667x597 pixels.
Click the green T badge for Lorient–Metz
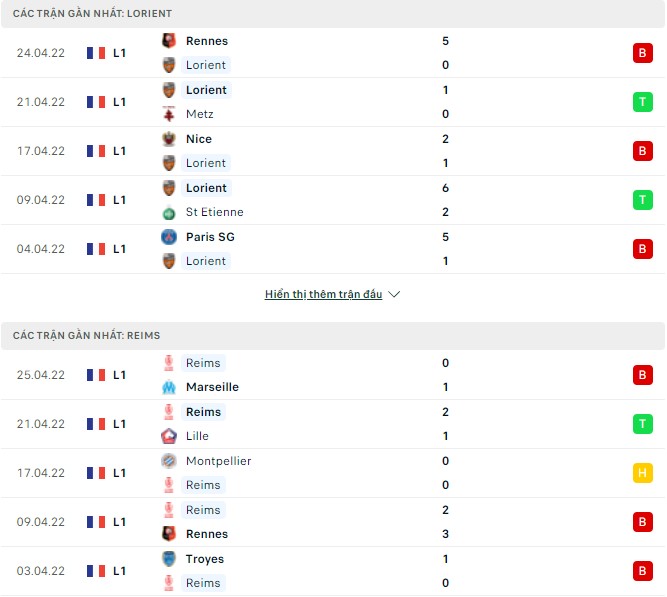click(x=642, y=102)
